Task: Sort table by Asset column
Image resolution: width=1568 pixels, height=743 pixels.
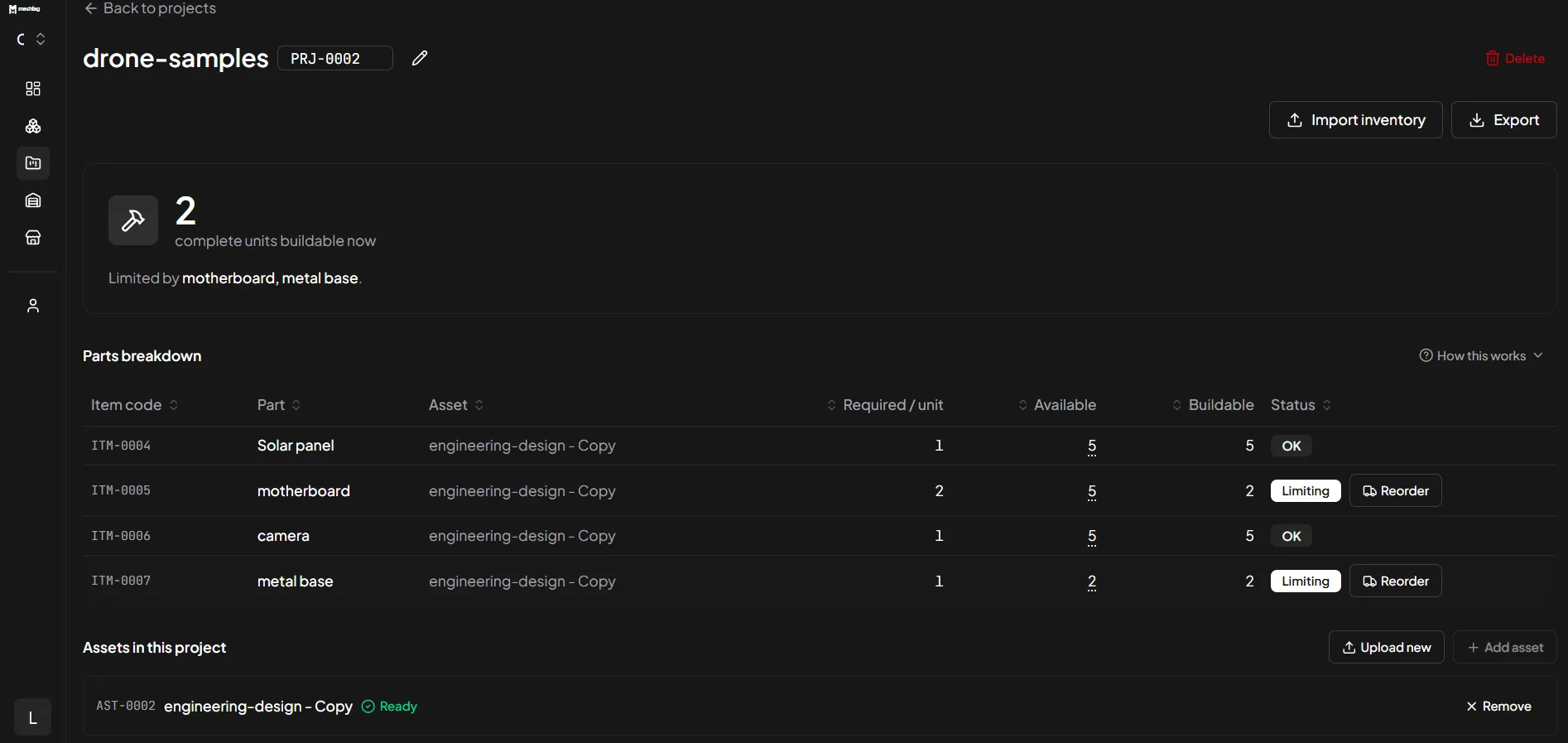Action: click(456, 405)
